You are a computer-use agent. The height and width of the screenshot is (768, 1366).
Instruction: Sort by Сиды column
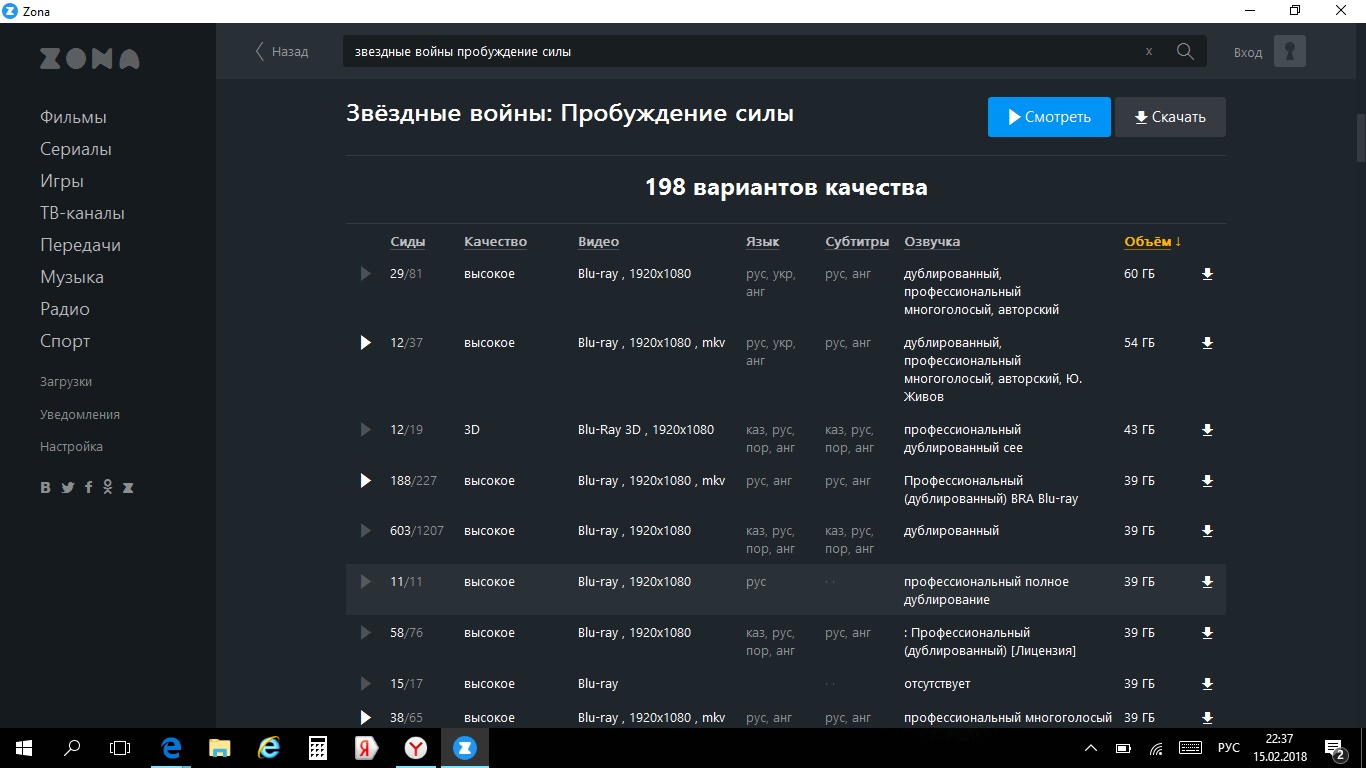407,242
